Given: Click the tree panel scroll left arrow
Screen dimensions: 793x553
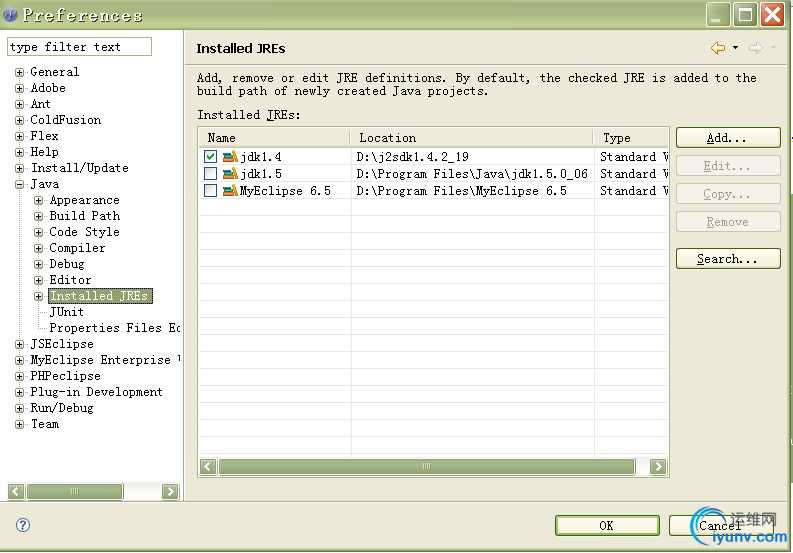Looking at the screenshot, I should pos(16,491).
